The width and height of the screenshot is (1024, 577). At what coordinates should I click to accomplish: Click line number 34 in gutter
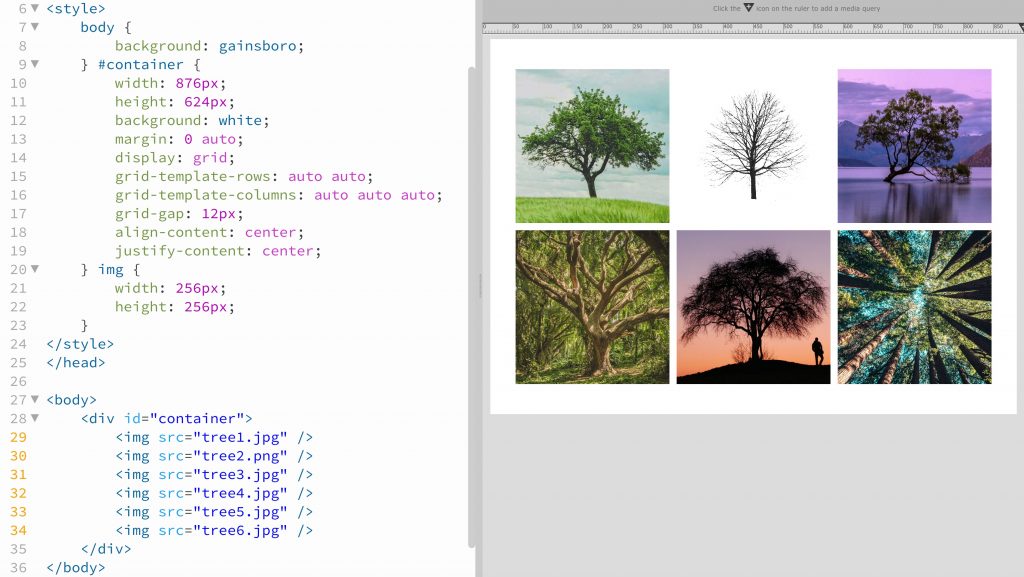tap(18, 531)
